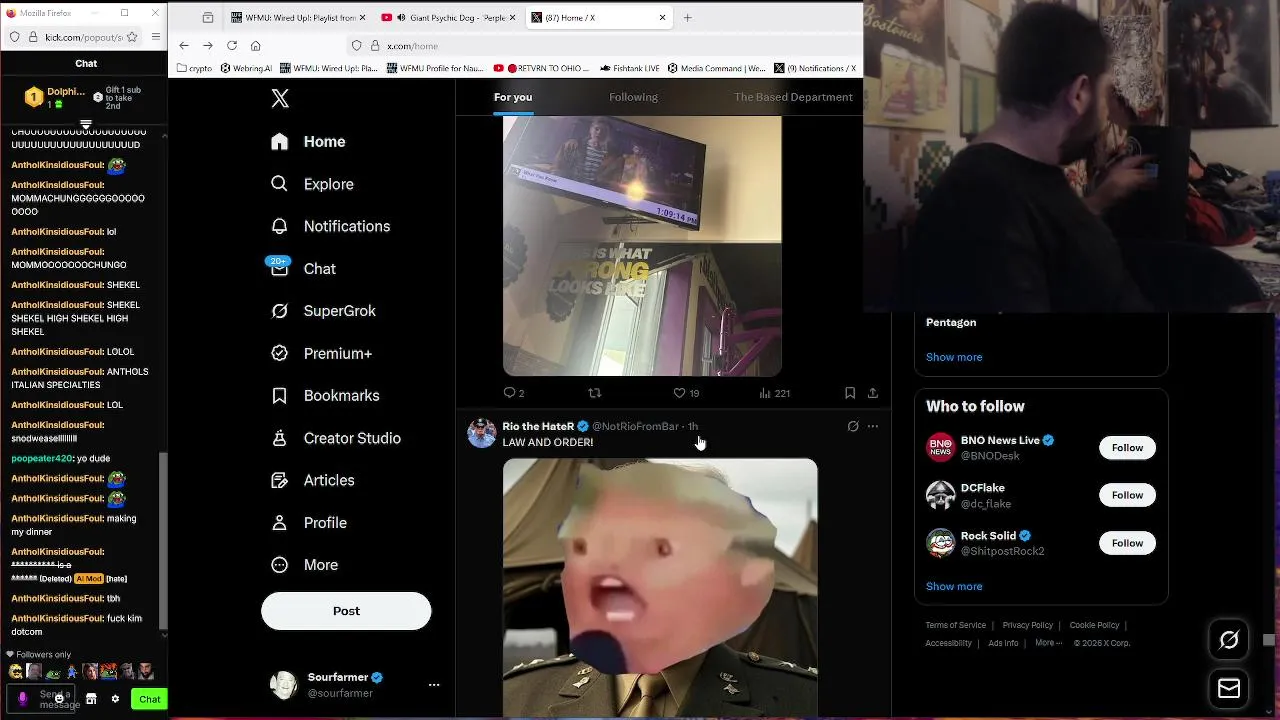Viewport: 1280px width, 720px height.
Task: Open the LAW AND ORDER post image
Action: 660,588
